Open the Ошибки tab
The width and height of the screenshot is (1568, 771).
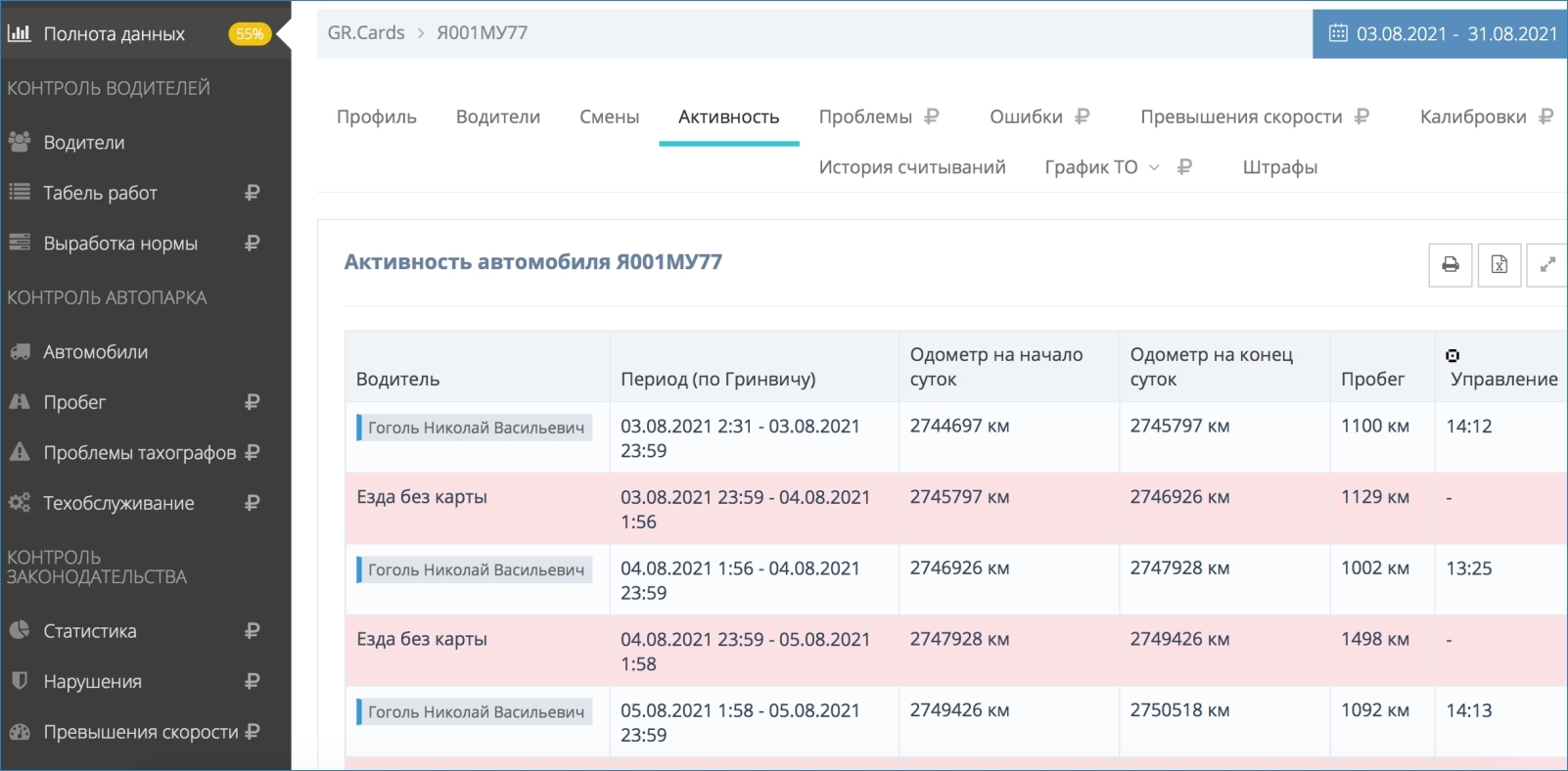click(1026, 116)
